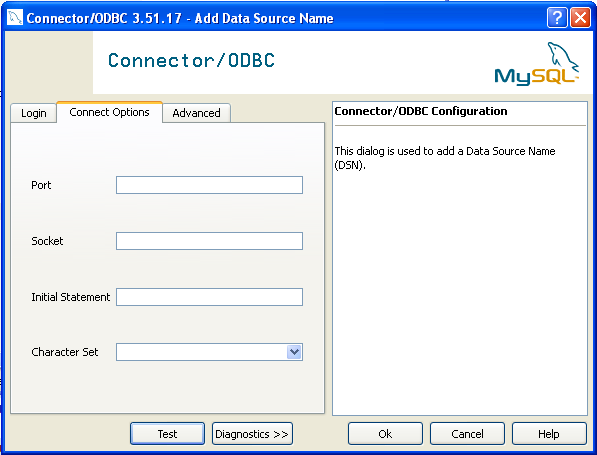Click the Cancel button
The width and height of the screenshot is (597, 455).
pos(467,434)
